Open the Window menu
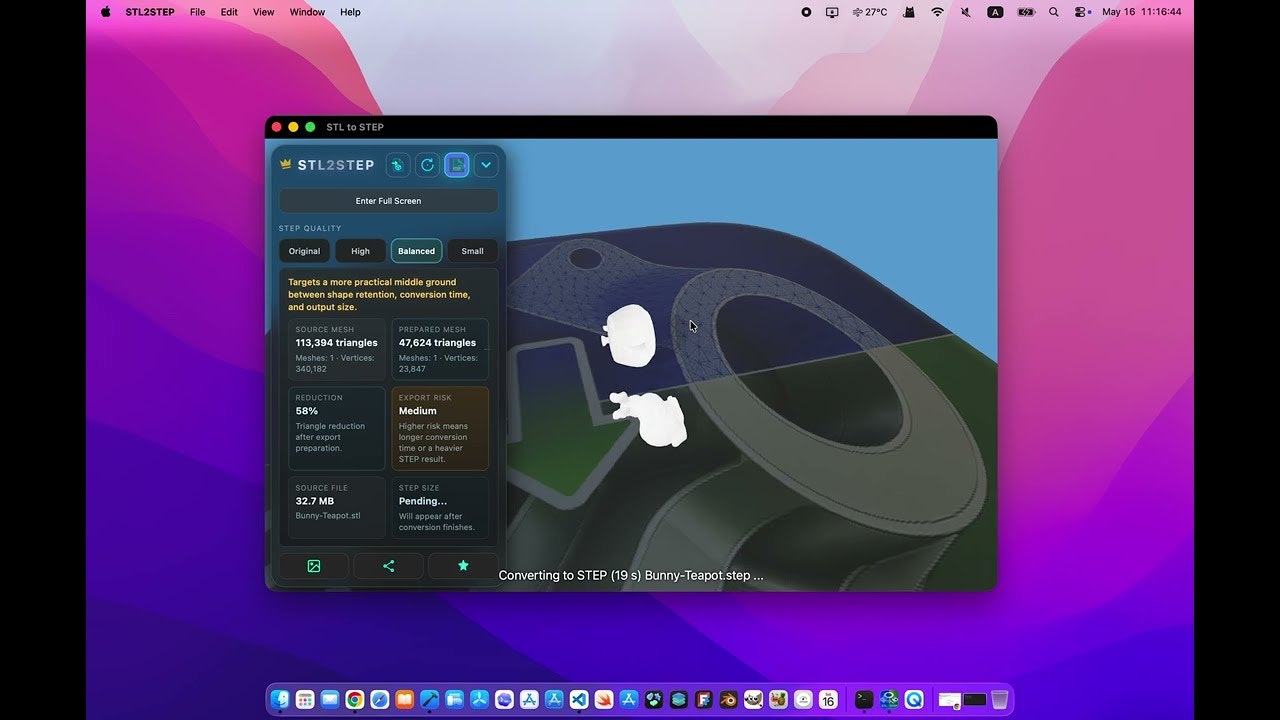This screenshot has width=1280, height=720. coord(307,12)
